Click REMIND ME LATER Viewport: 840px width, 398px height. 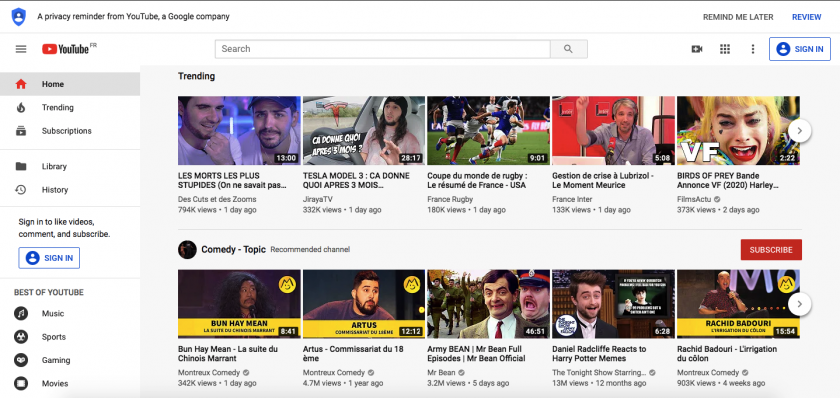738,17
